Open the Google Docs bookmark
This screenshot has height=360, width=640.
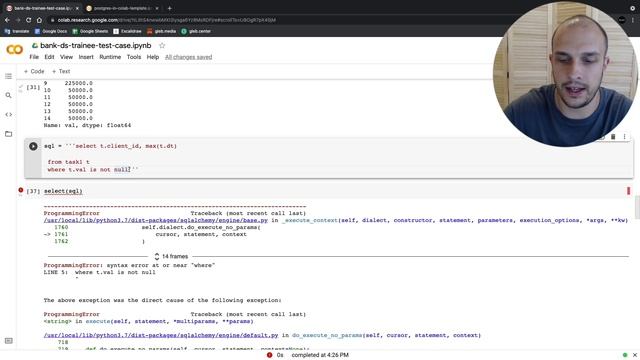point(51,31)
